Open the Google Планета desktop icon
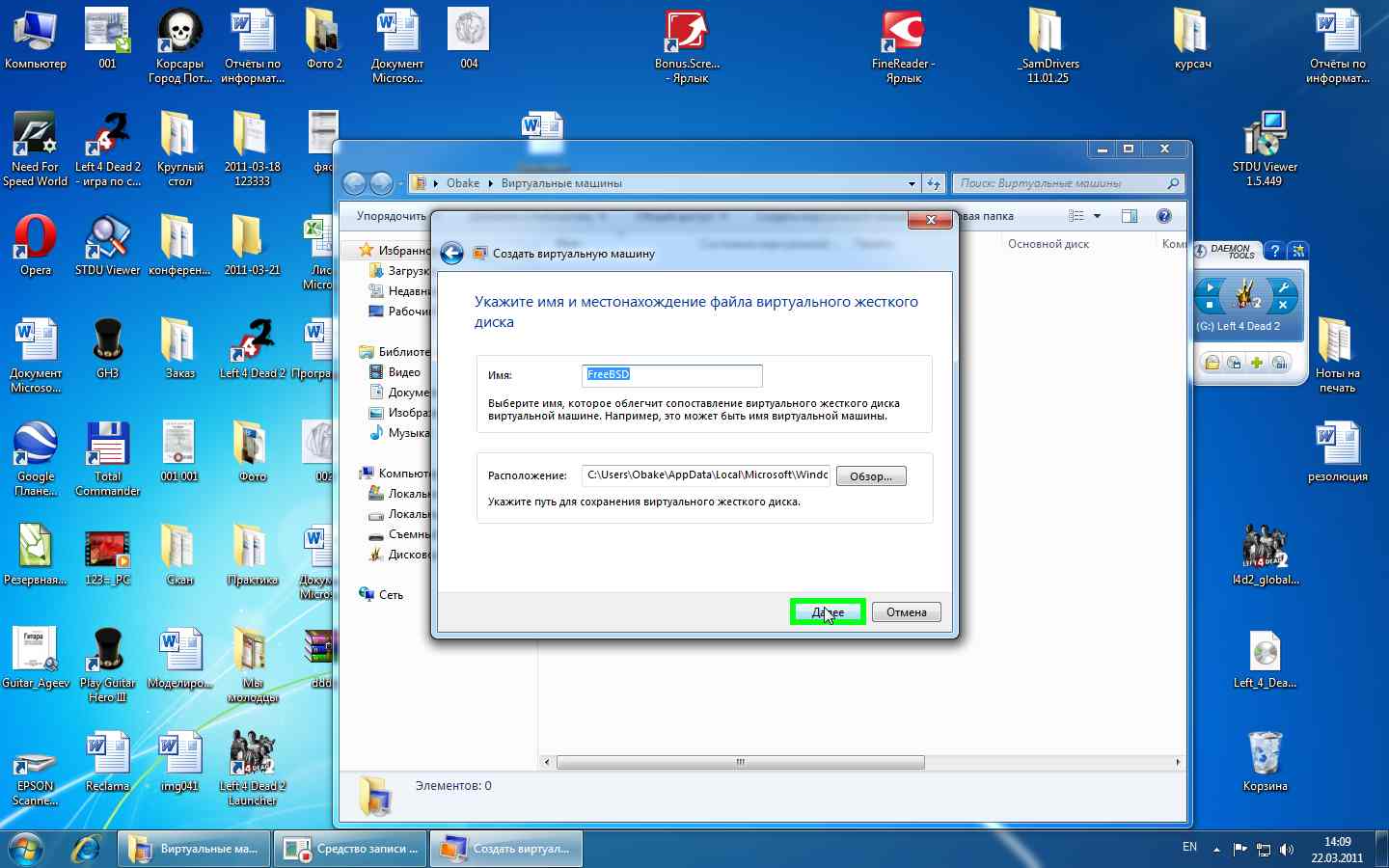1389x868 pixels. click(x=36, y=458)
